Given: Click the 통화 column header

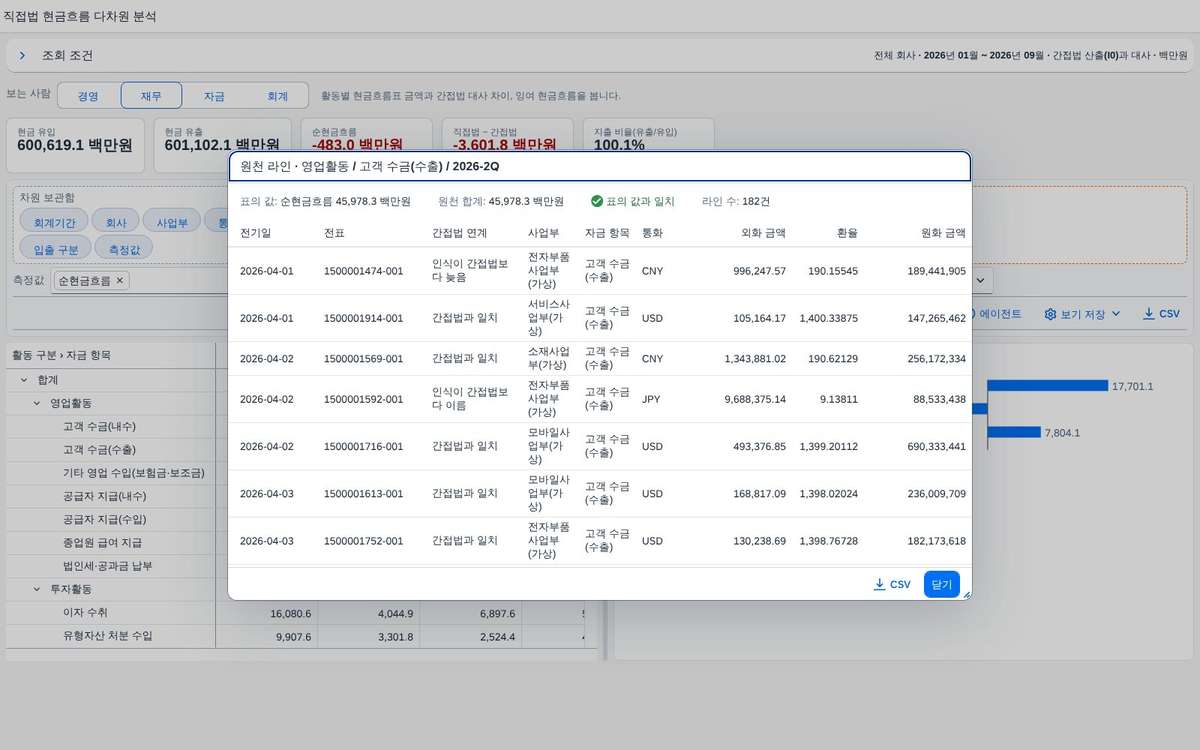Looking at the screenshot, I should pyautogui.click(x=652, y=232).
